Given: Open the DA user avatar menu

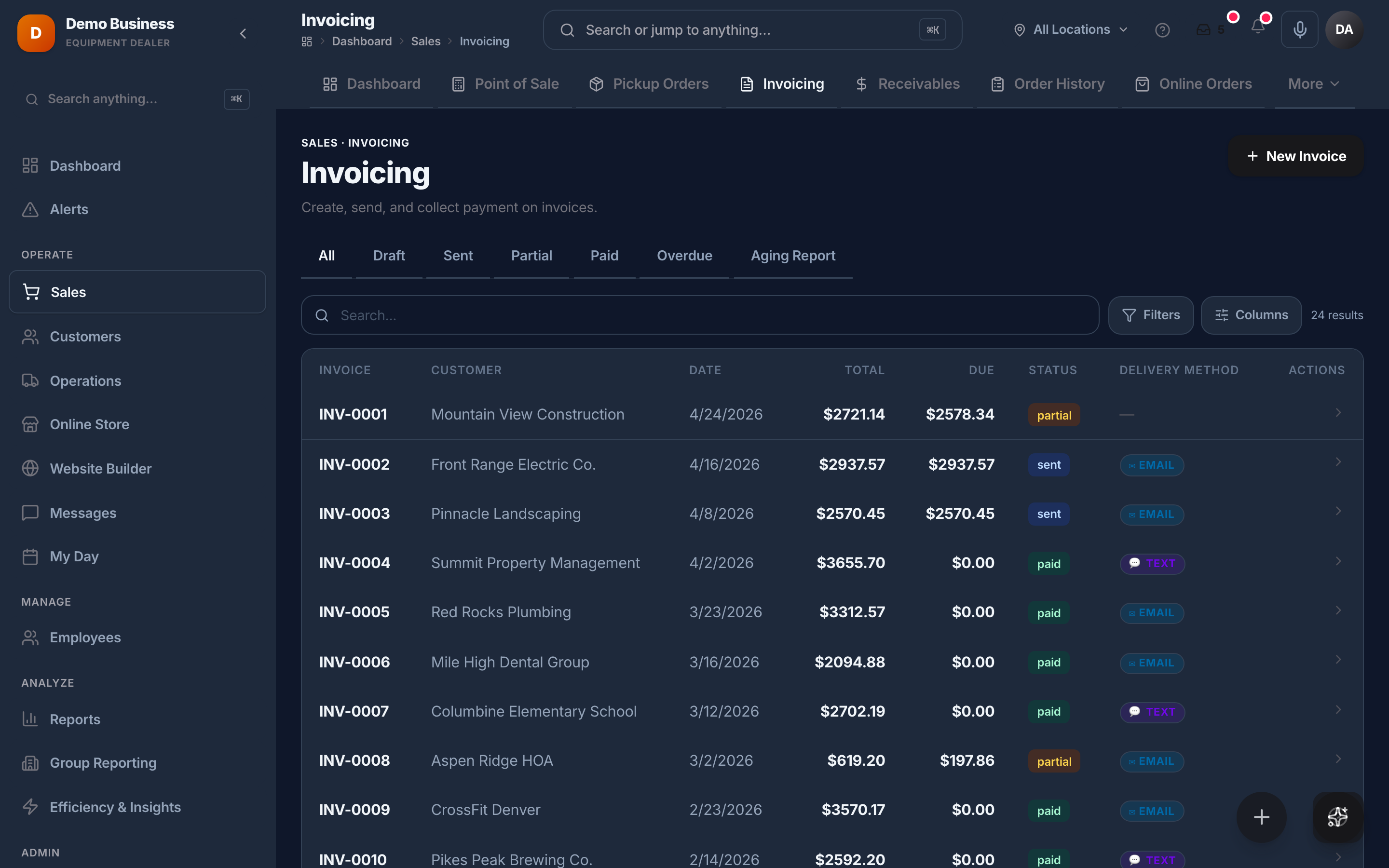Looking at the screenshot, I should point(1344,29).
